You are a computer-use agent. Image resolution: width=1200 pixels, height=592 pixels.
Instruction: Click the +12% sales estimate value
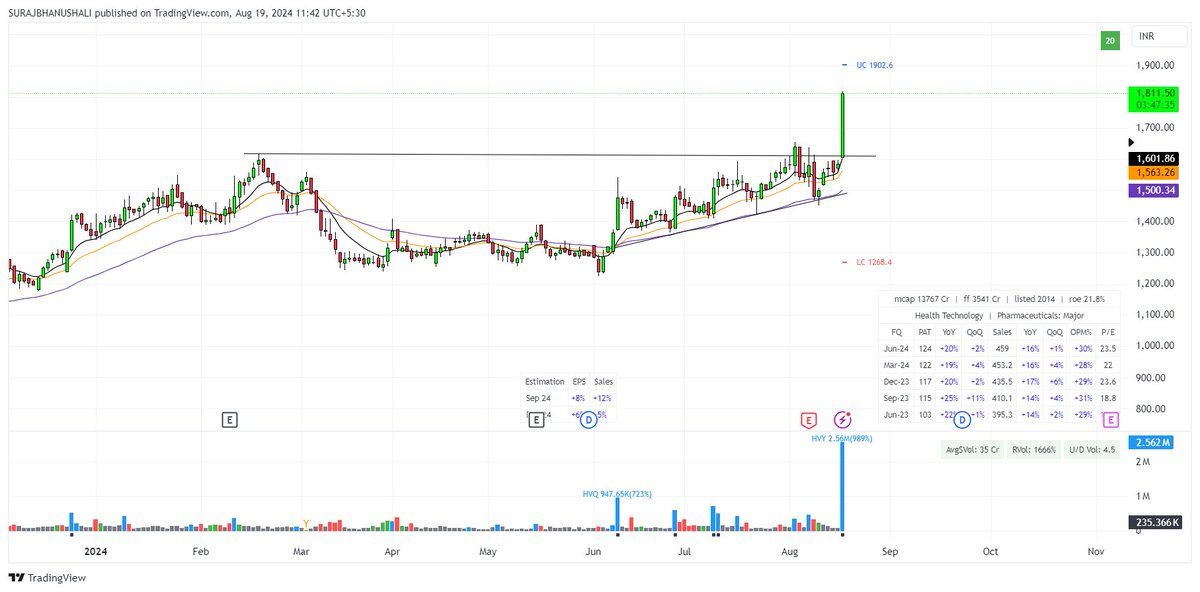603,398
